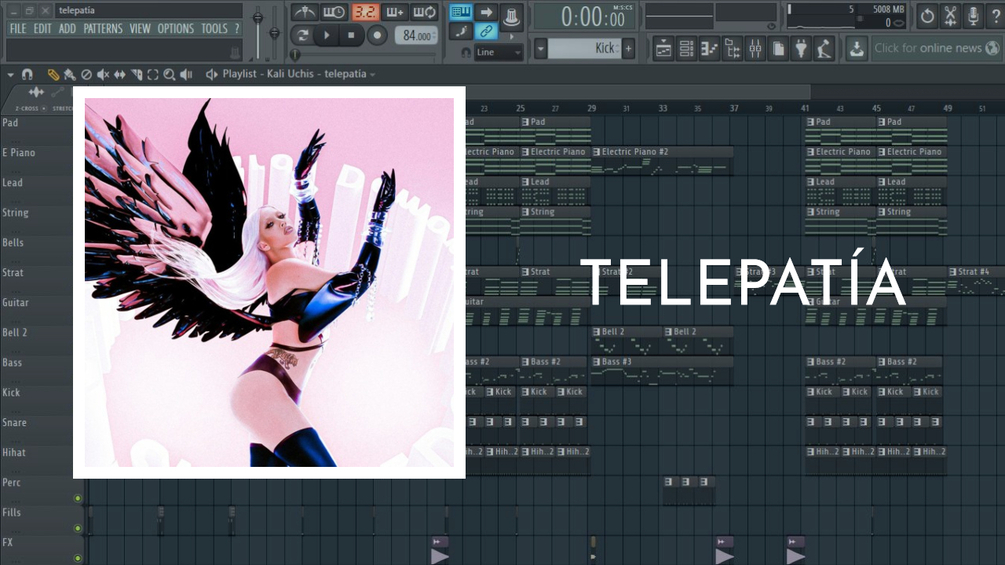Play the project
Viewport: 1005px width, 565px height.
(x=327, y=35)
